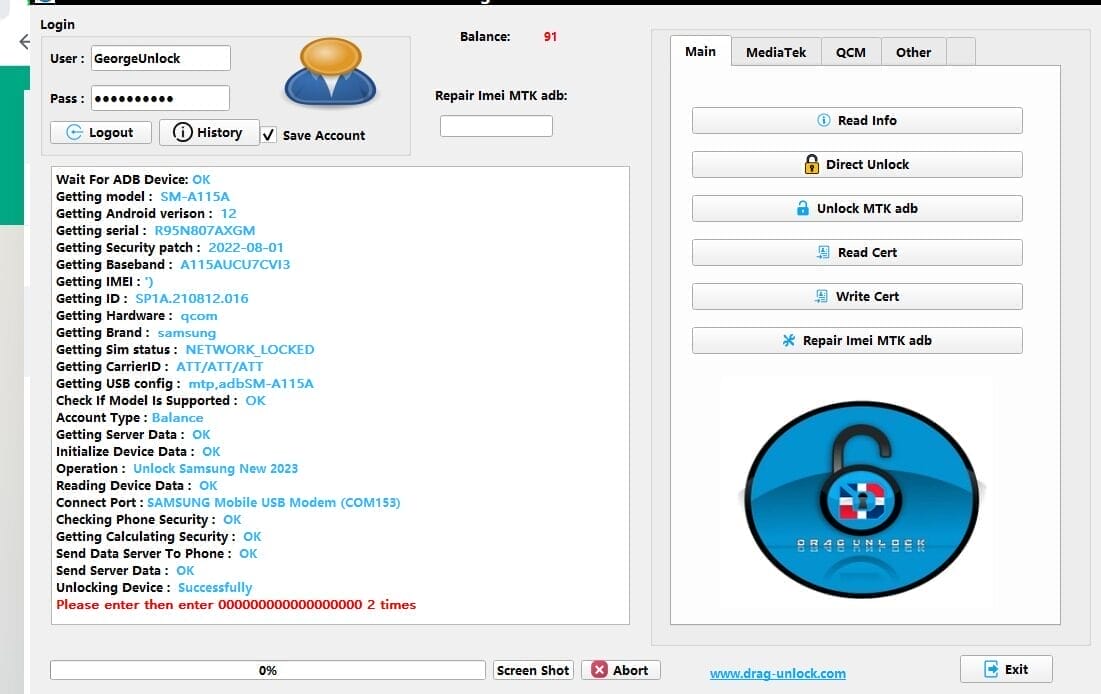
Task: Open the QCM tab
Action: 851,52
